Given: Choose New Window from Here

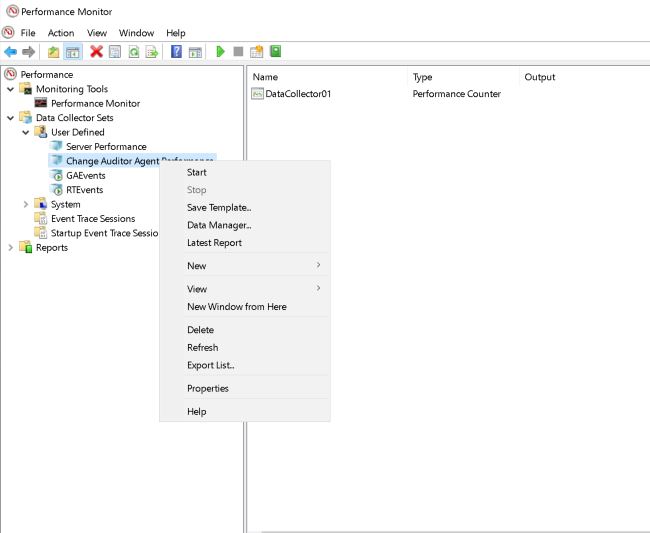Looking at the screenshot, I should [245, 307].
